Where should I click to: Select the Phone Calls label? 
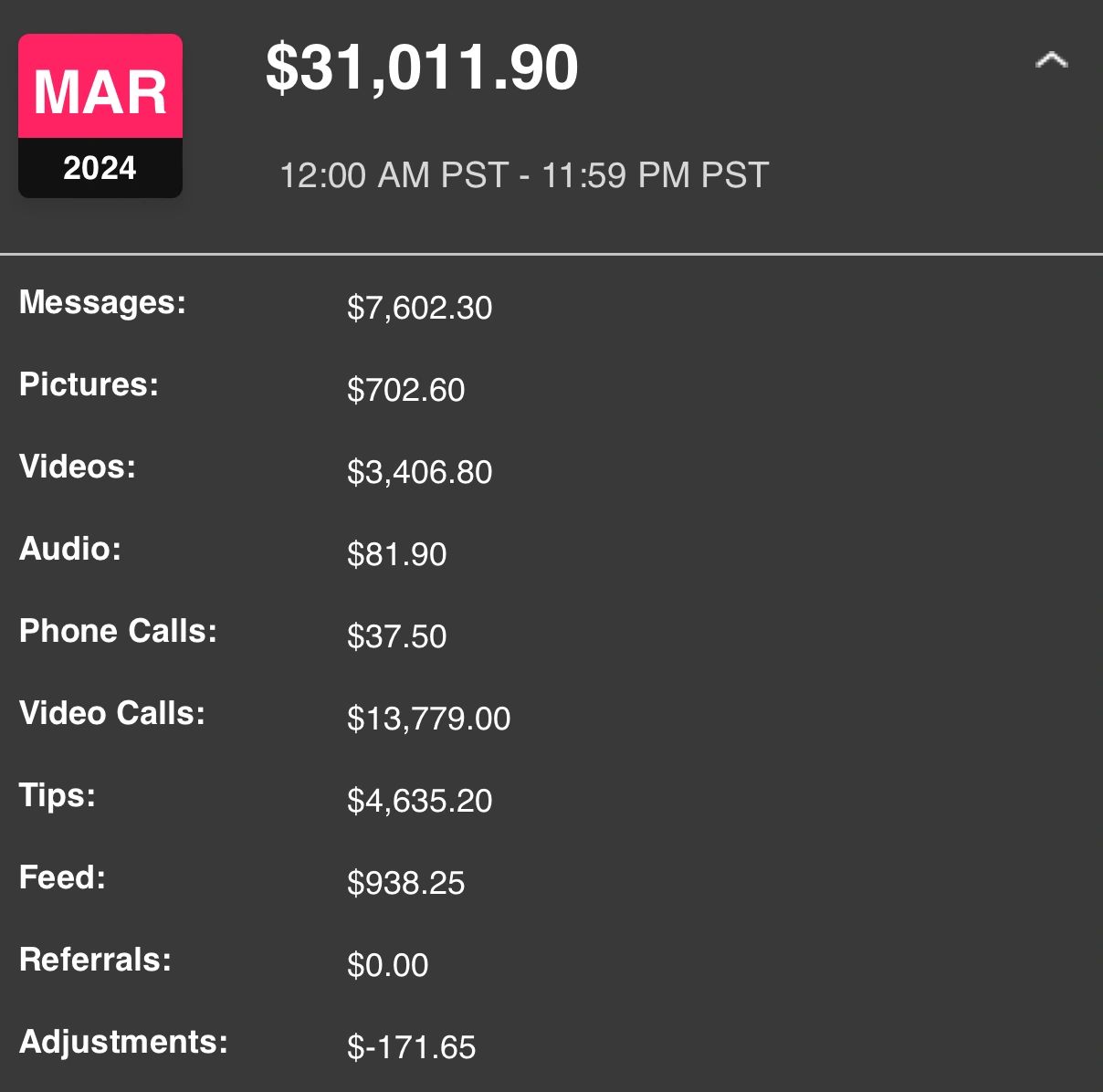[x=118, y=631]
